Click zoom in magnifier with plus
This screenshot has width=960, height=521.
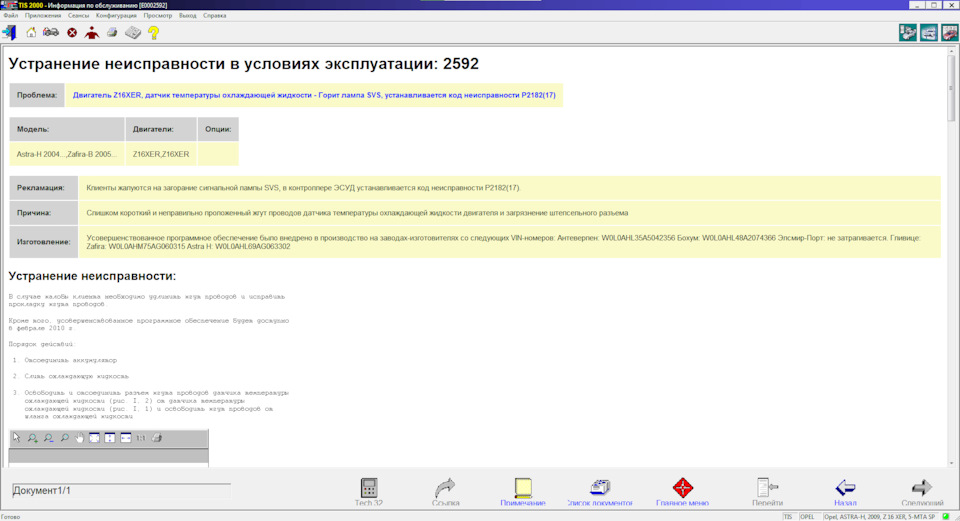(32, 438)
